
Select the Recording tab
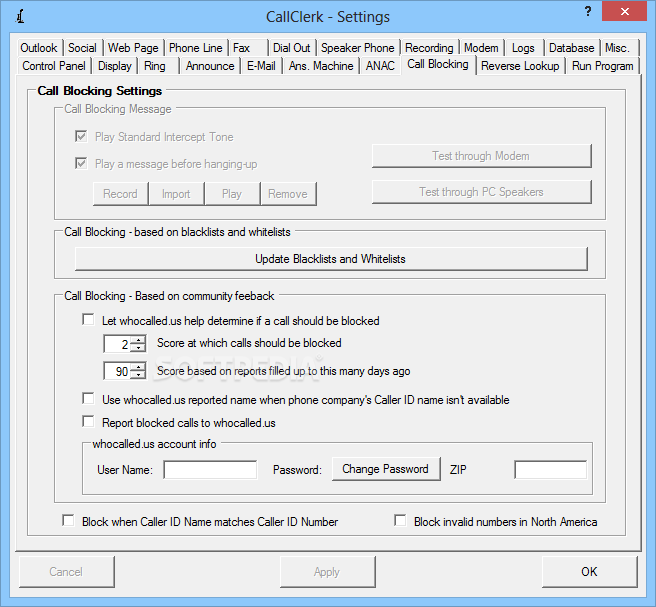pyautogui.click(x=429, y=48)
